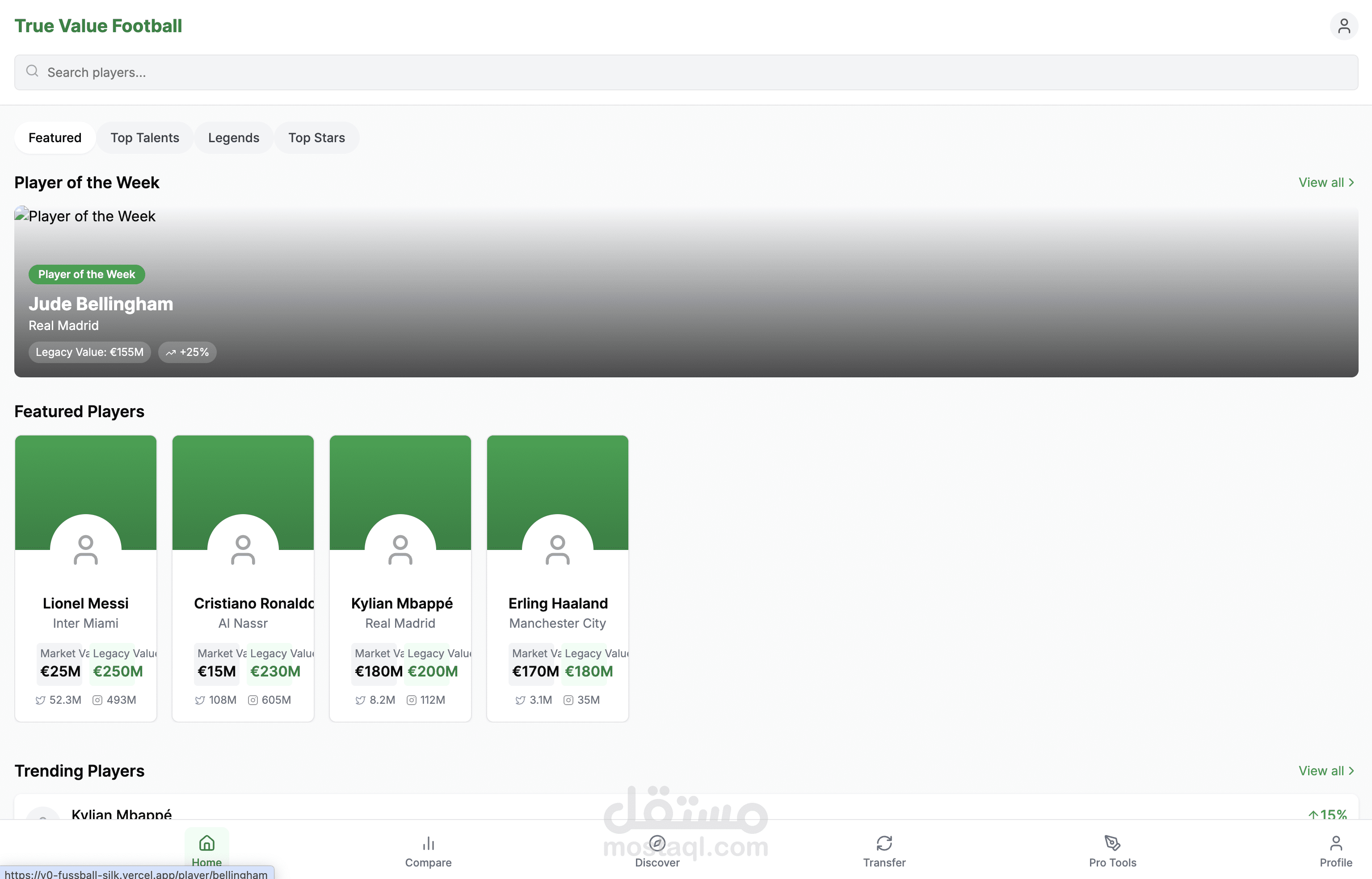Open Lionel Messi's avatar placeholder

[x=85, y=549]
